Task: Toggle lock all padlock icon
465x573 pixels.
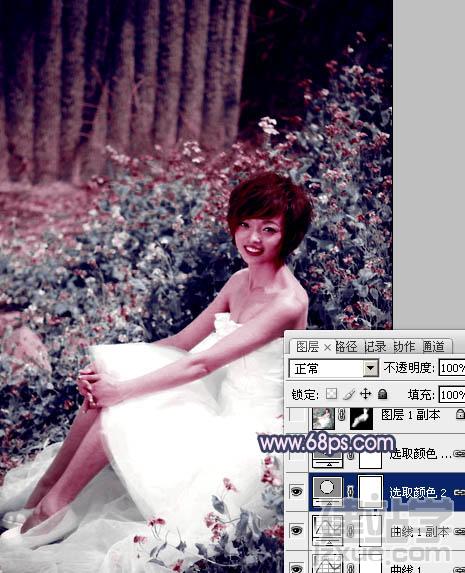Action: [x=382, y=394]
